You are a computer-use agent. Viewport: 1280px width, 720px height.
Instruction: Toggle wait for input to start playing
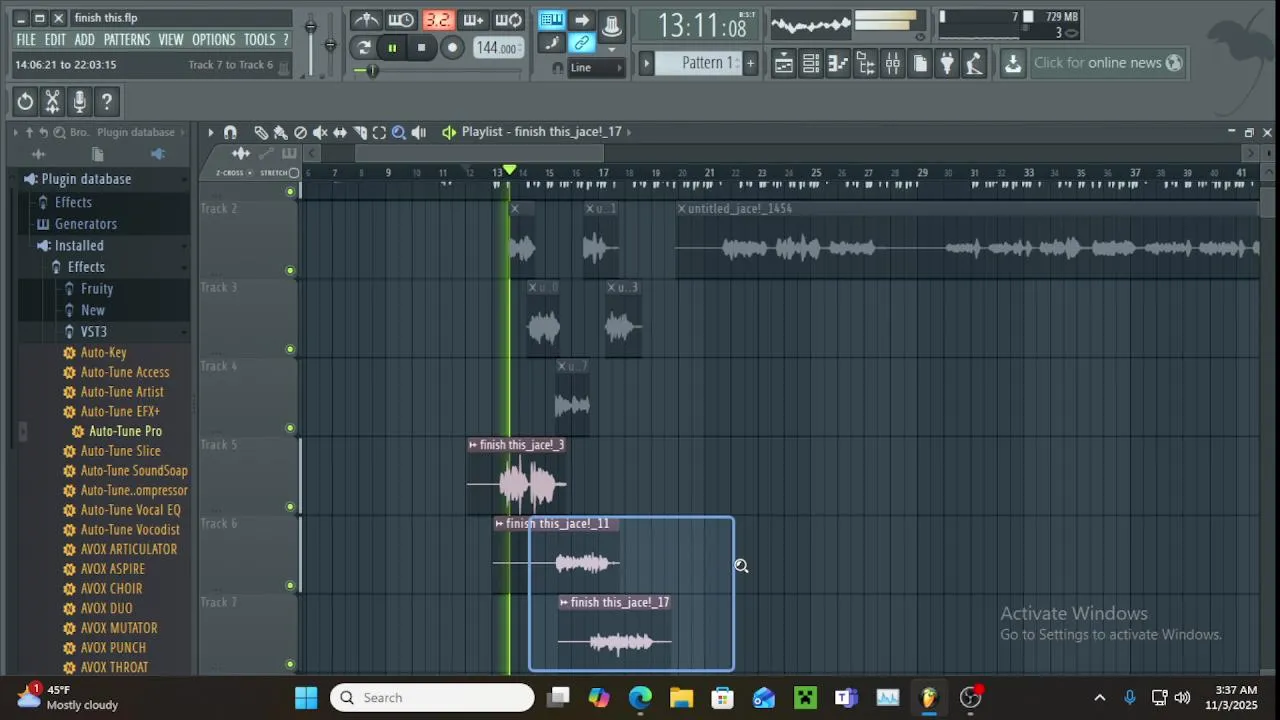click(402, 20)
